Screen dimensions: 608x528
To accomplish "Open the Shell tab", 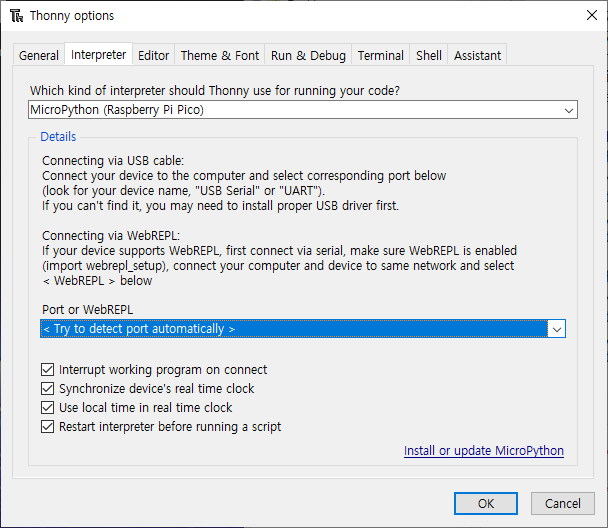I will (x=428, y=55).
